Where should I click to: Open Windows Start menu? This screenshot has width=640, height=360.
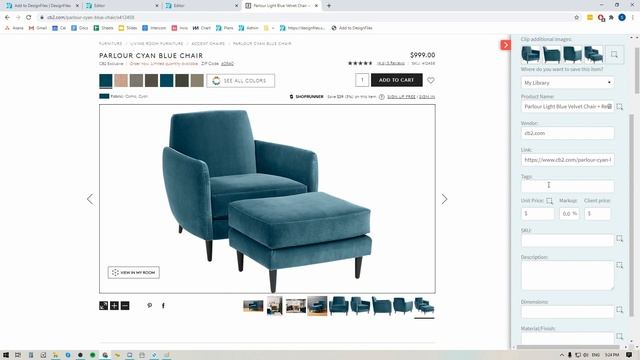point(6,355)
